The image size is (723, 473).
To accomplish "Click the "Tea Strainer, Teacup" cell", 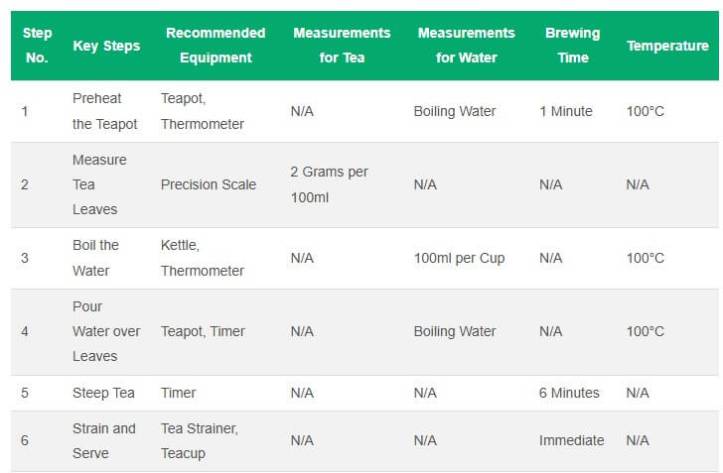I will point(201,440).
